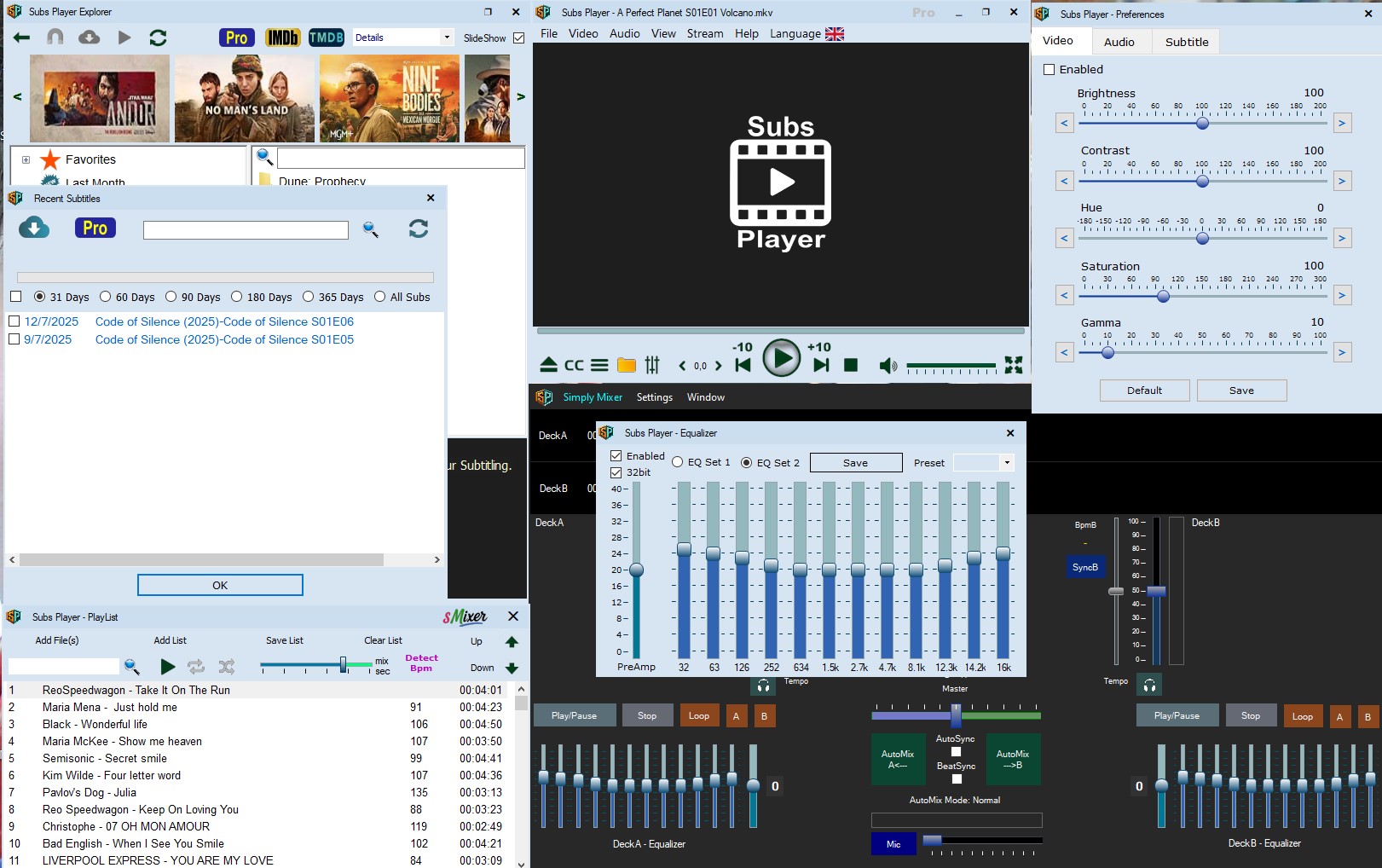Toggle closed captions CC icon

(574, 365)
